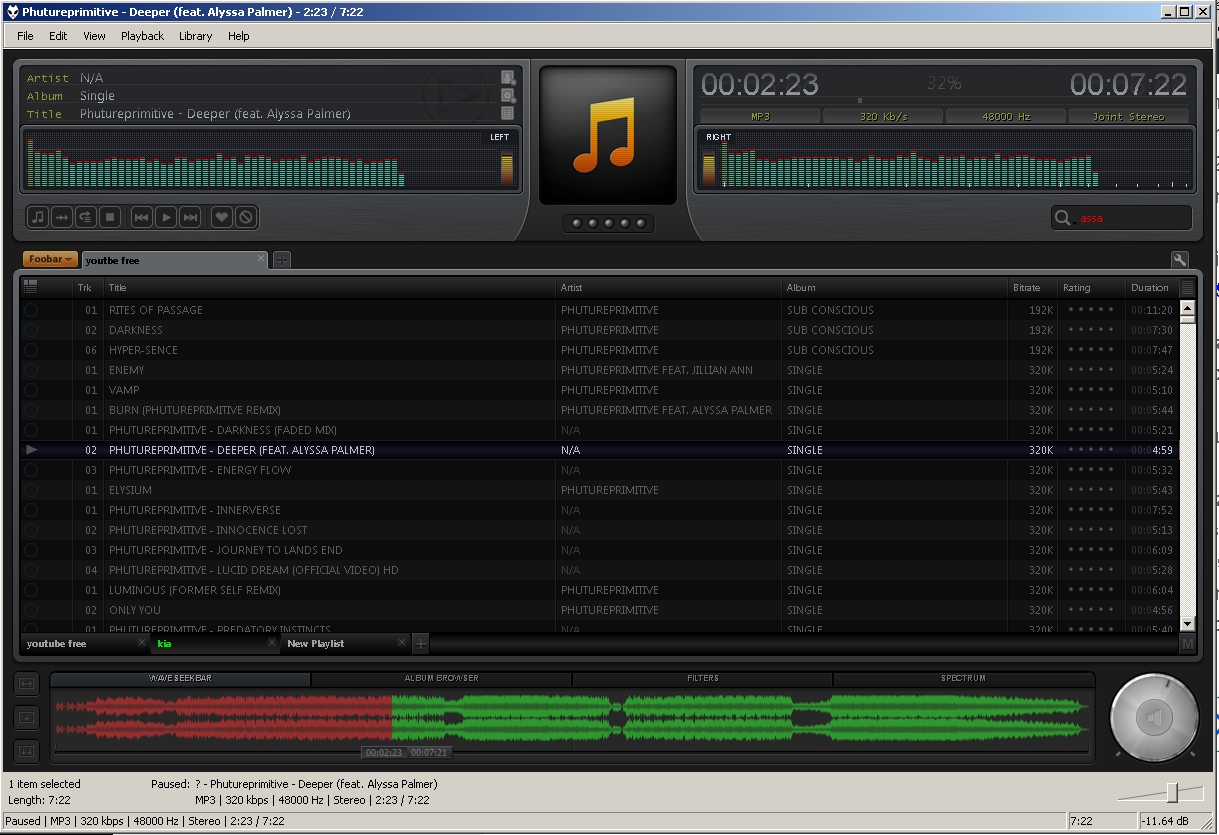The image size is (1219, 835).
Task: Mute audio using the round volume knob
Action: (x=1155, y=717)
